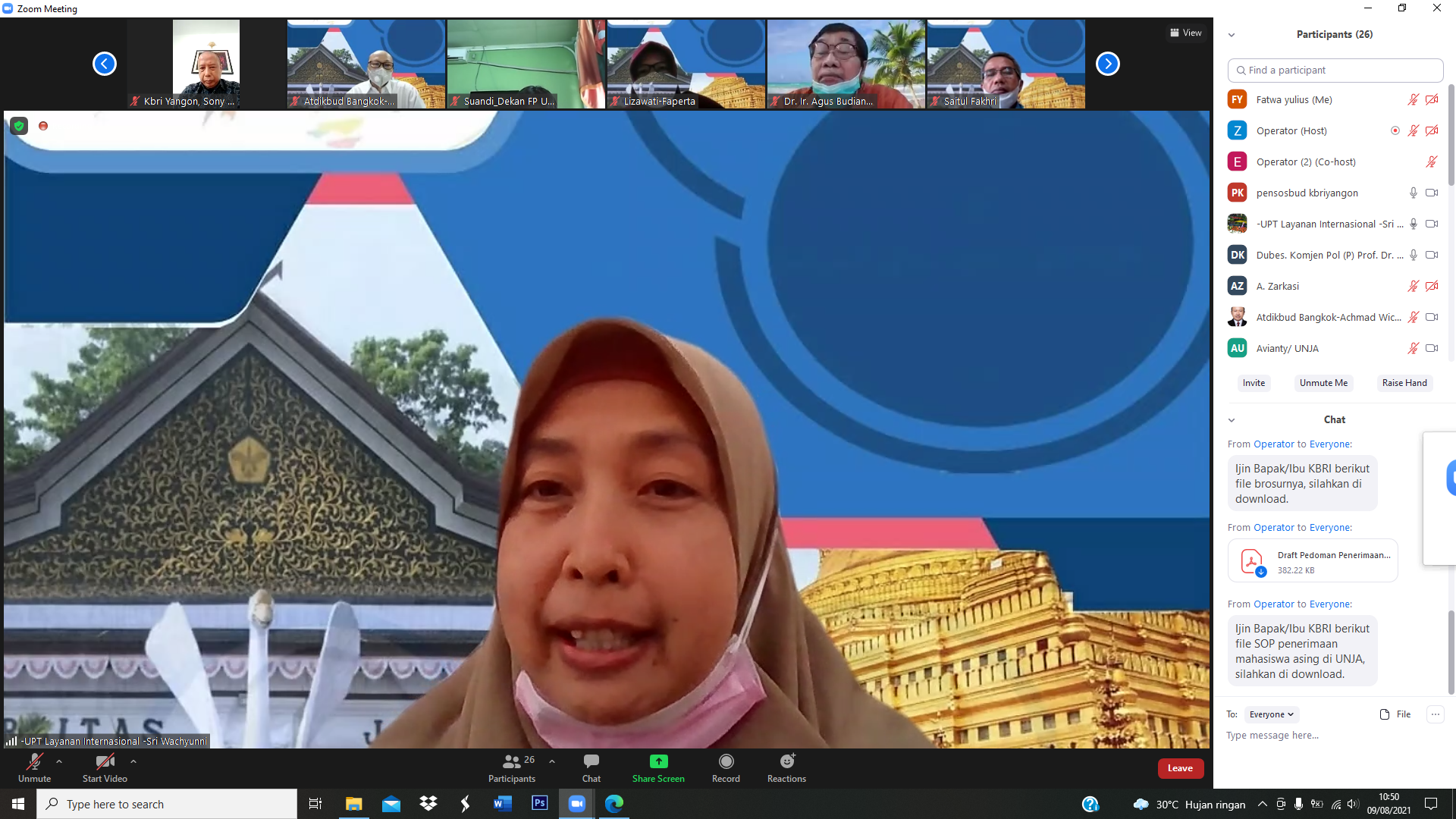The image size is (1456, 819).
Task: Click the green encryption shield icon
Action: 19,127
